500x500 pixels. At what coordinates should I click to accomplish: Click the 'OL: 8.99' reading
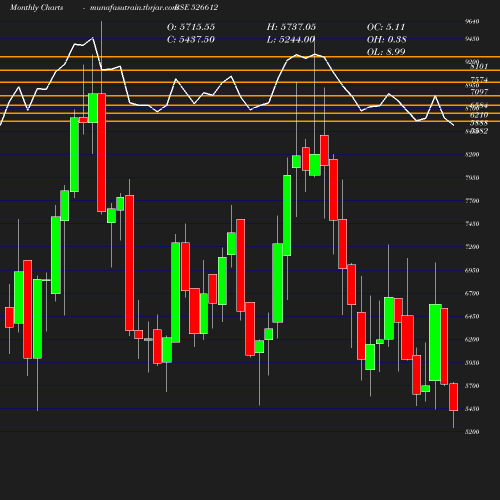(x=386, y=52)
